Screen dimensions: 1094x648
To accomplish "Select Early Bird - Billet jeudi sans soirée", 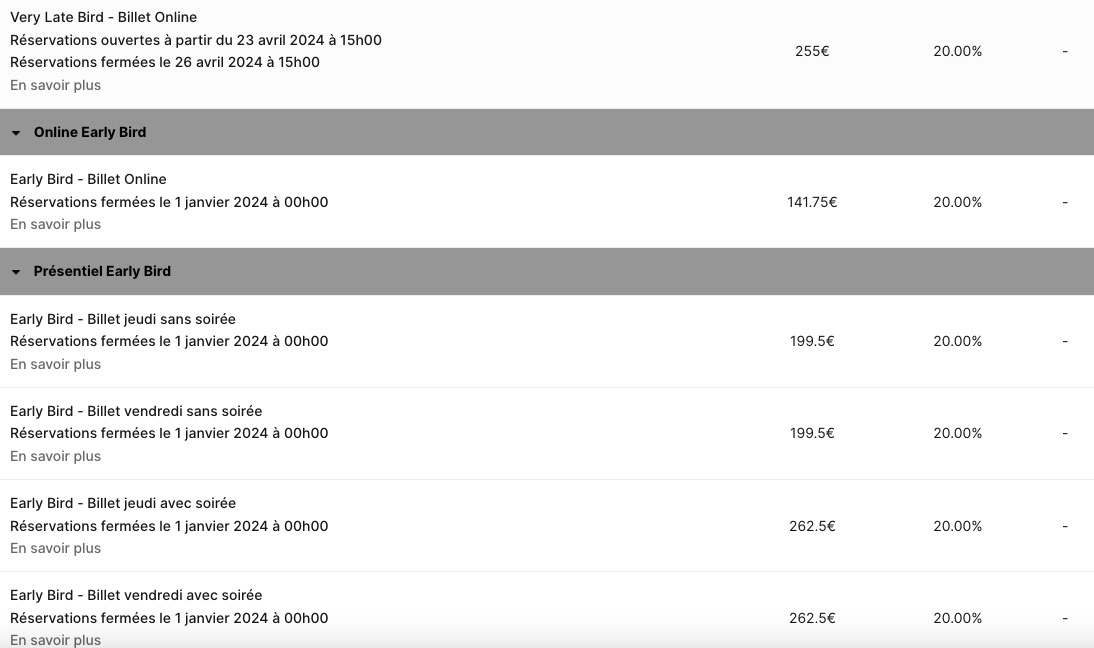I will point(123,319).
